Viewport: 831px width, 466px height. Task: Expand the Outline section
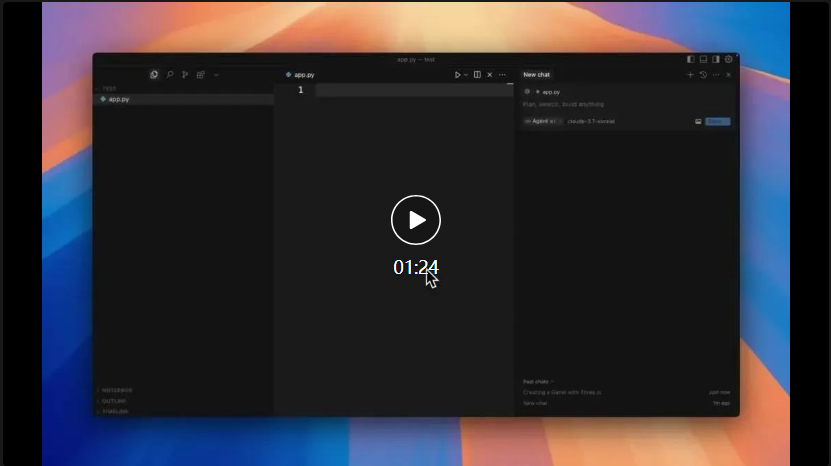tap(114, 401)
